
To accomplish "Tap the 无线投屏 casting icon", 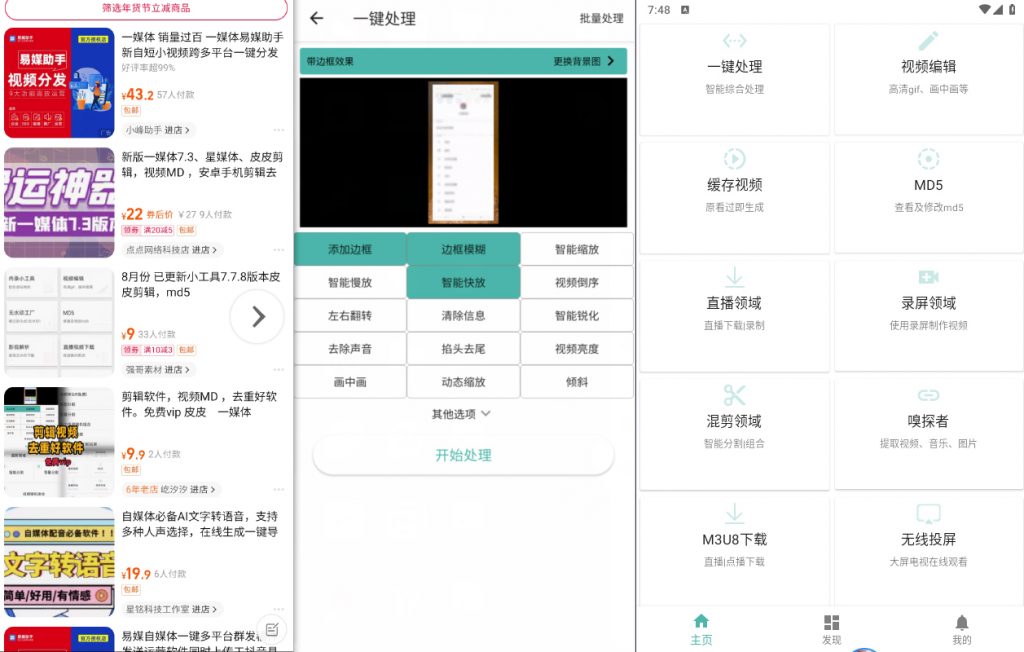I will click(x=928, y=513).
